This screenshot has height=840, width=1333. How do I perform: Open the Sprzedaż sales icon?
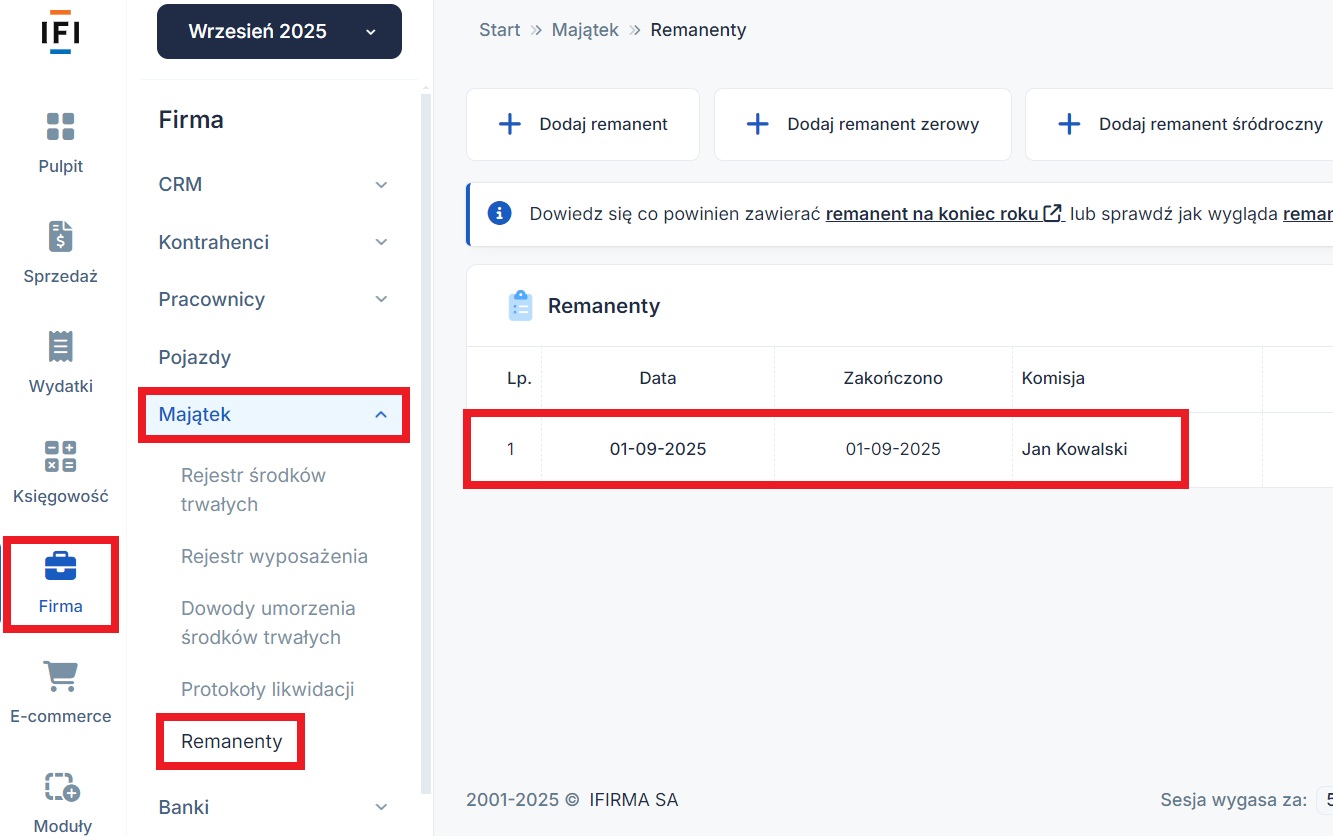pos(60,238)
